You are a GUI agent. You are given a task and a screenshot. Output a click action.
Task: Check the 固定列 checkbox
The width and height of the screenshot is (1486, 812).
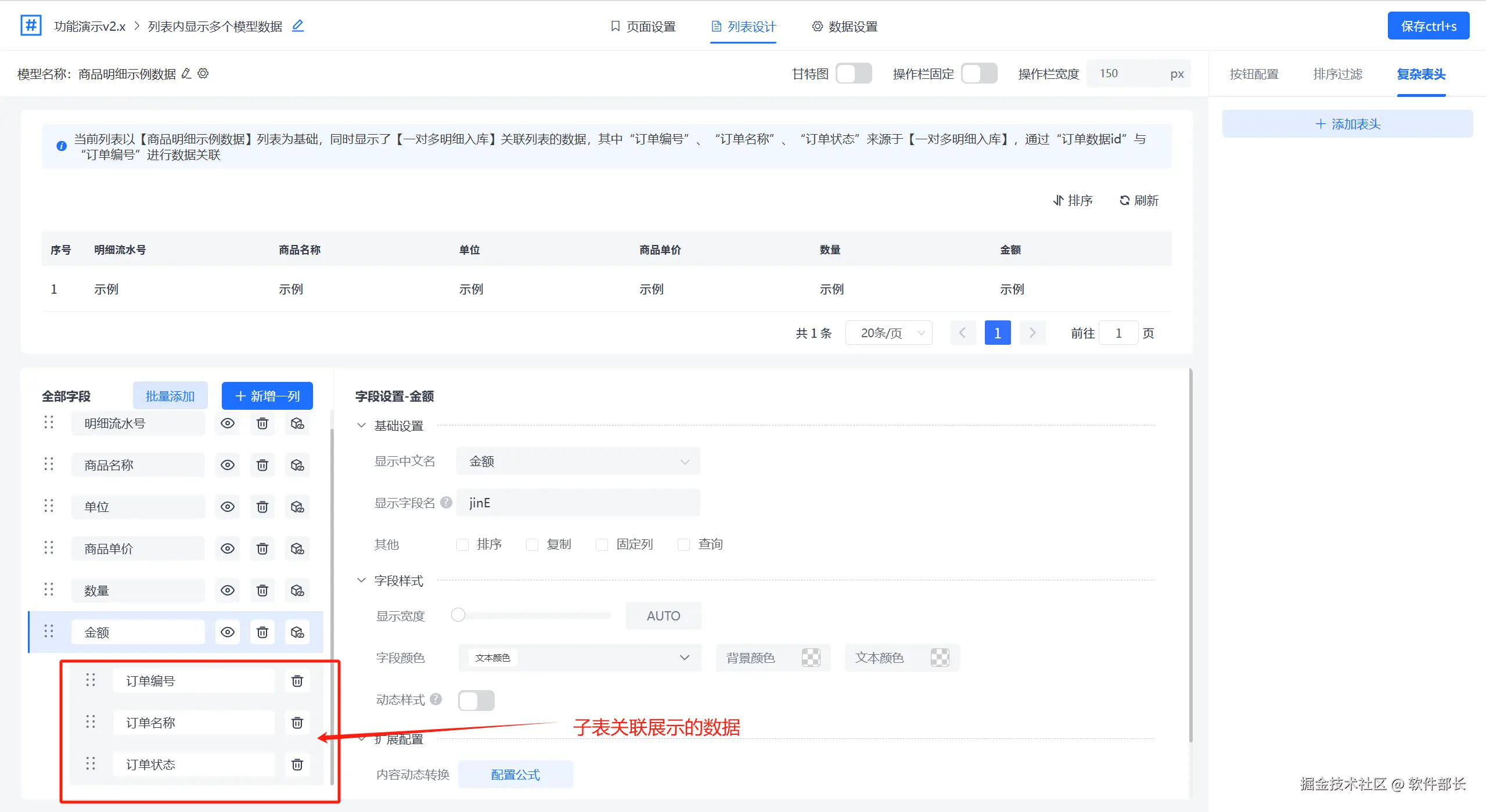(602, 544)
